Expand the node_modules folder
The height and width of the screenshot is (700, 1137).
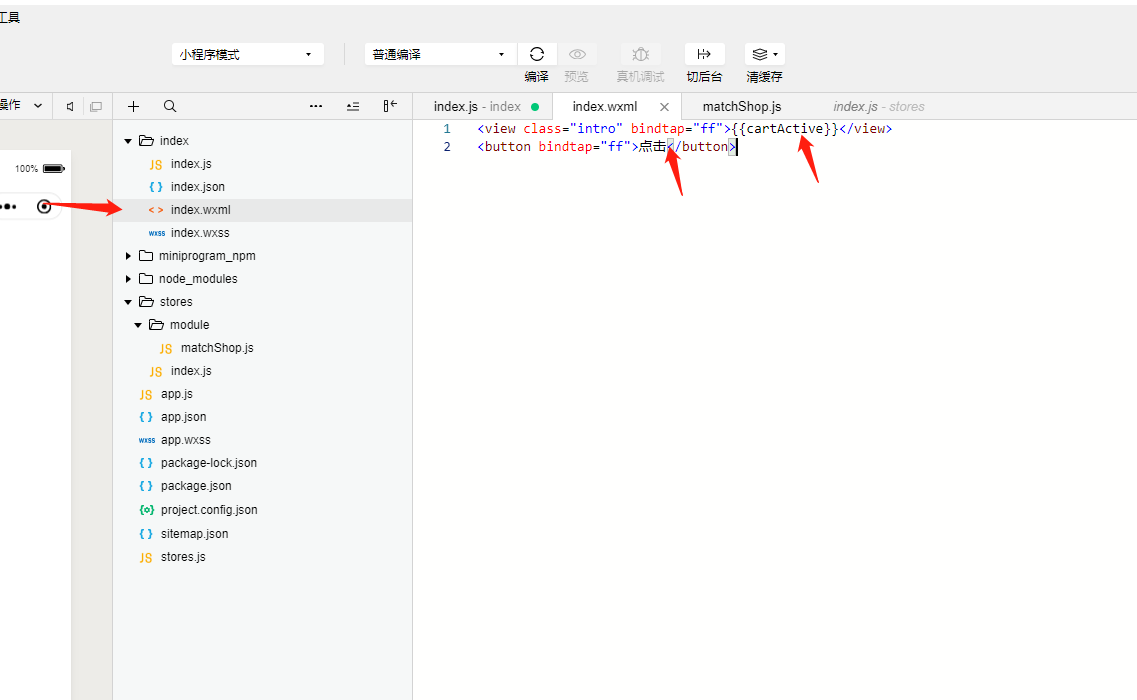(128, 279)
